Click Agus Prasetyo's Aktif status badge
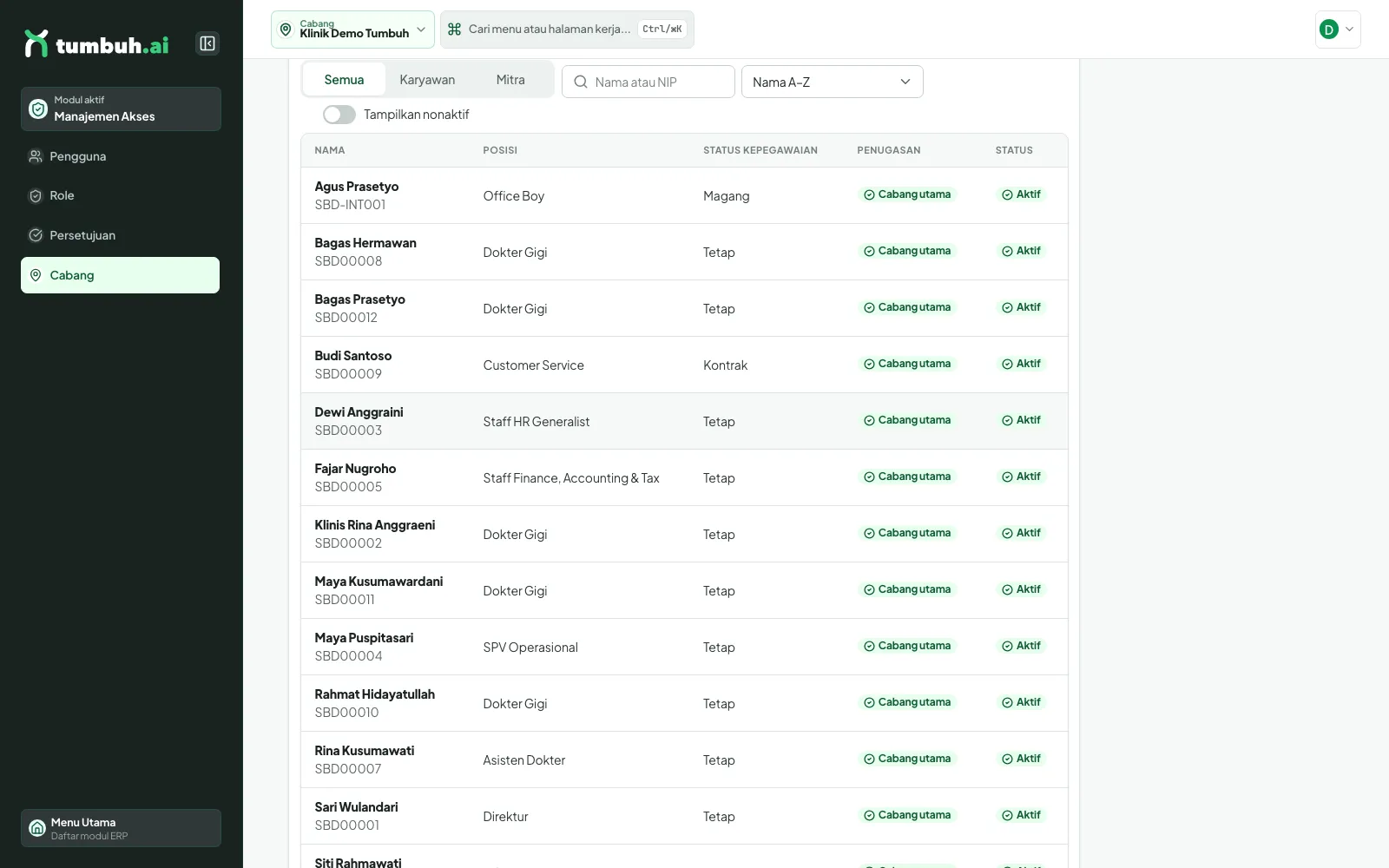1389x868 pixels. click(x=1021, y=194)
